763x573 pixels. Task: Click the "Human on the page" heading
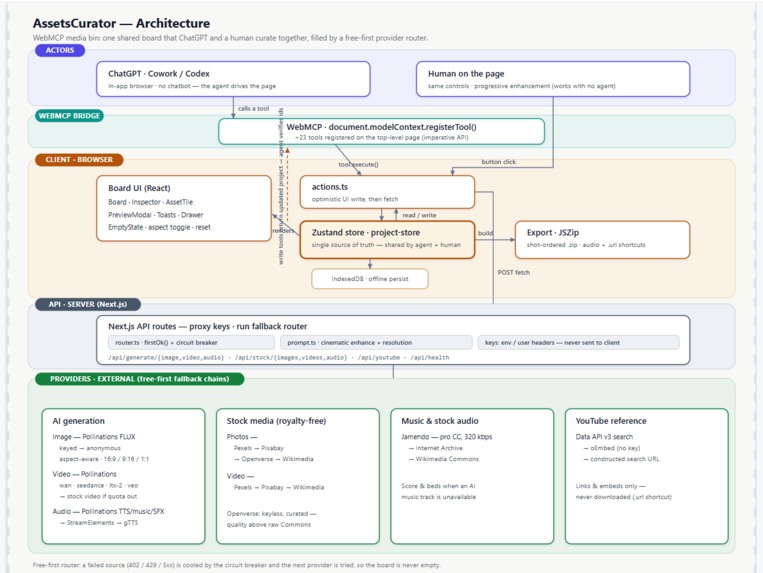click(x=466, y=73)
